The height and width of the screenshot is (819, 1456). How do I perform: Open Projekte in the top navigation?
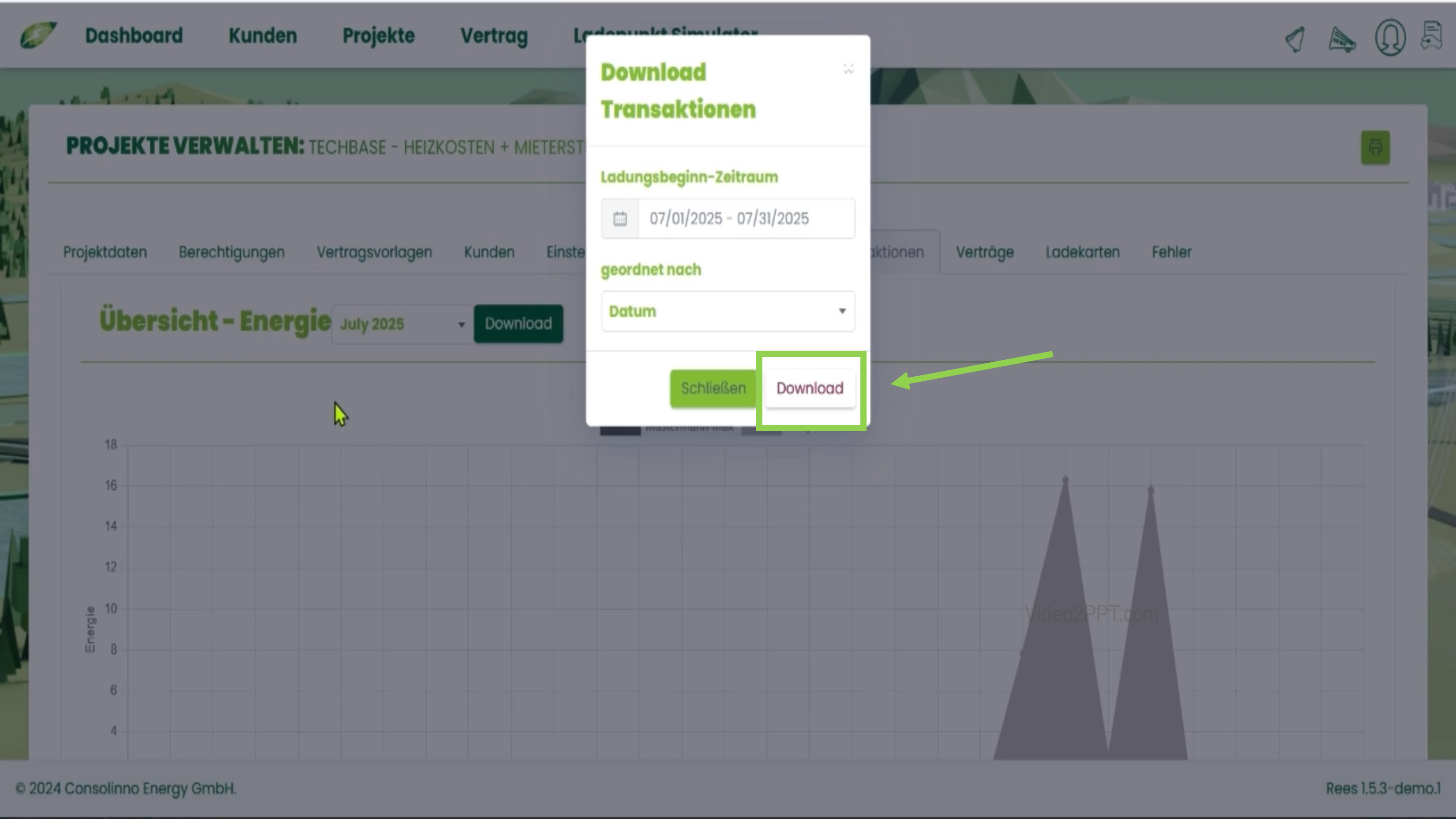(x=379, y=36)
